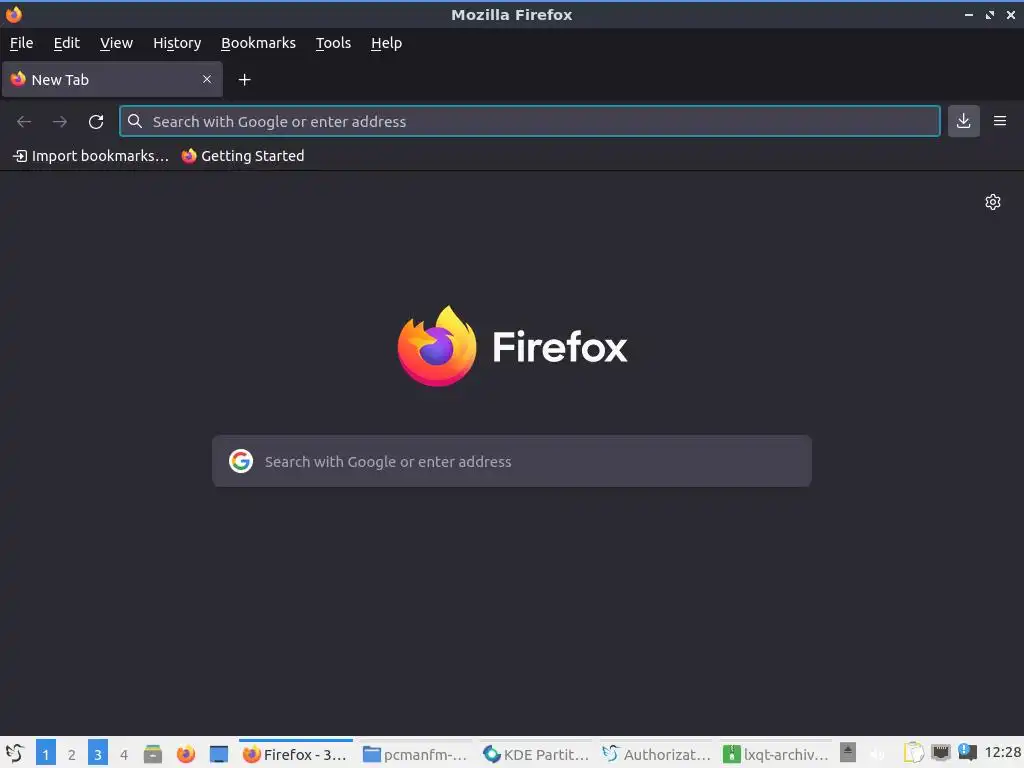Open the History menu
The image size is (1024, 768).
click(x=177, y=43)
